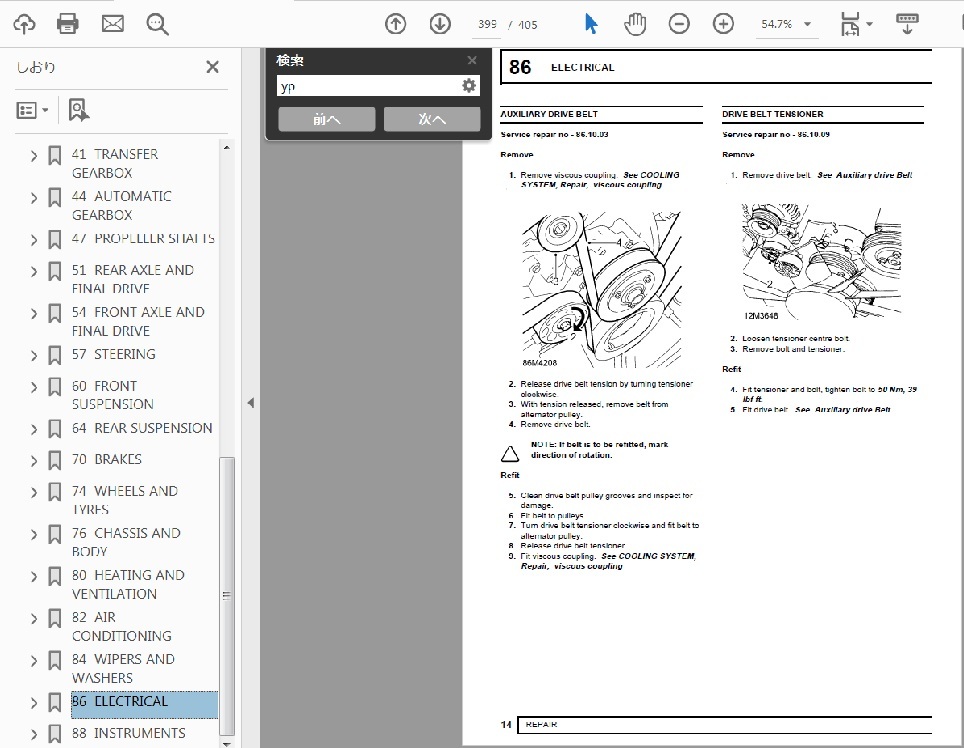This screenshot has height=748, width=964.
Task: Expand 60 FRONT SUSPENSION bookmark
Action: coord(34,388)
